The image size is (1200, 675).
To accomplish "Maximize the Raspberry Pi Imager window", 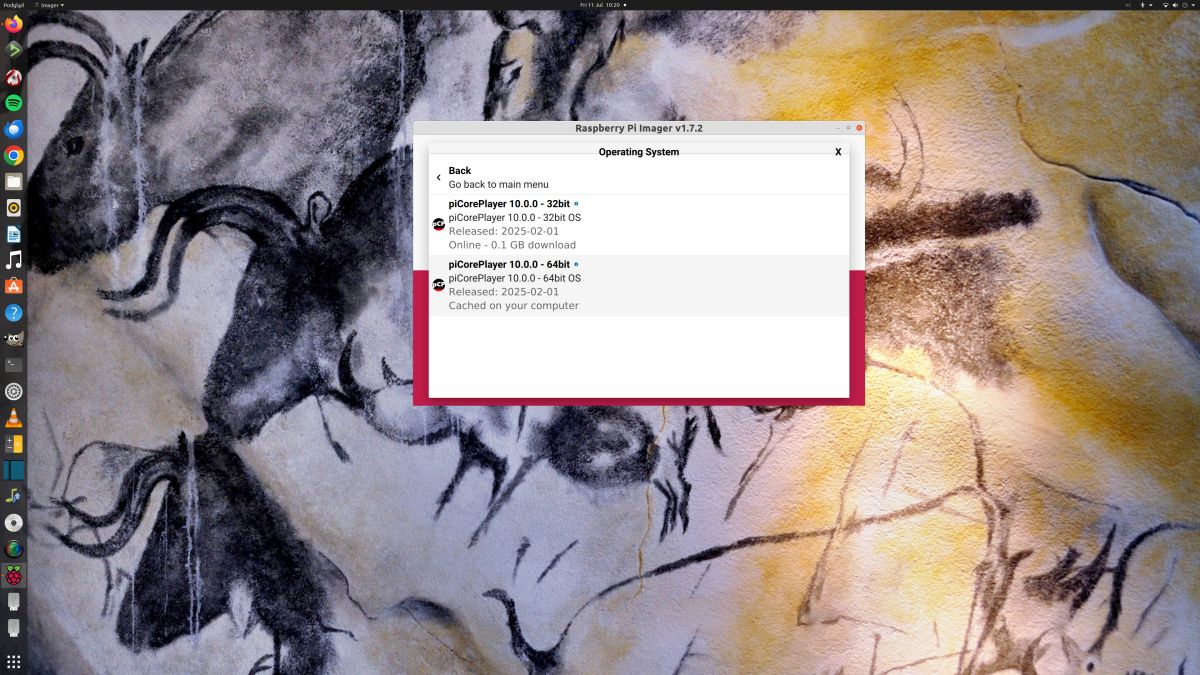I will 848,128.
